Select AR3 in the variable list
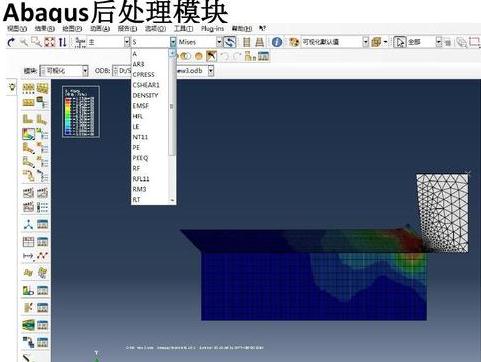The width and height of the screenshot is (481, 362). tap(138, 64)
